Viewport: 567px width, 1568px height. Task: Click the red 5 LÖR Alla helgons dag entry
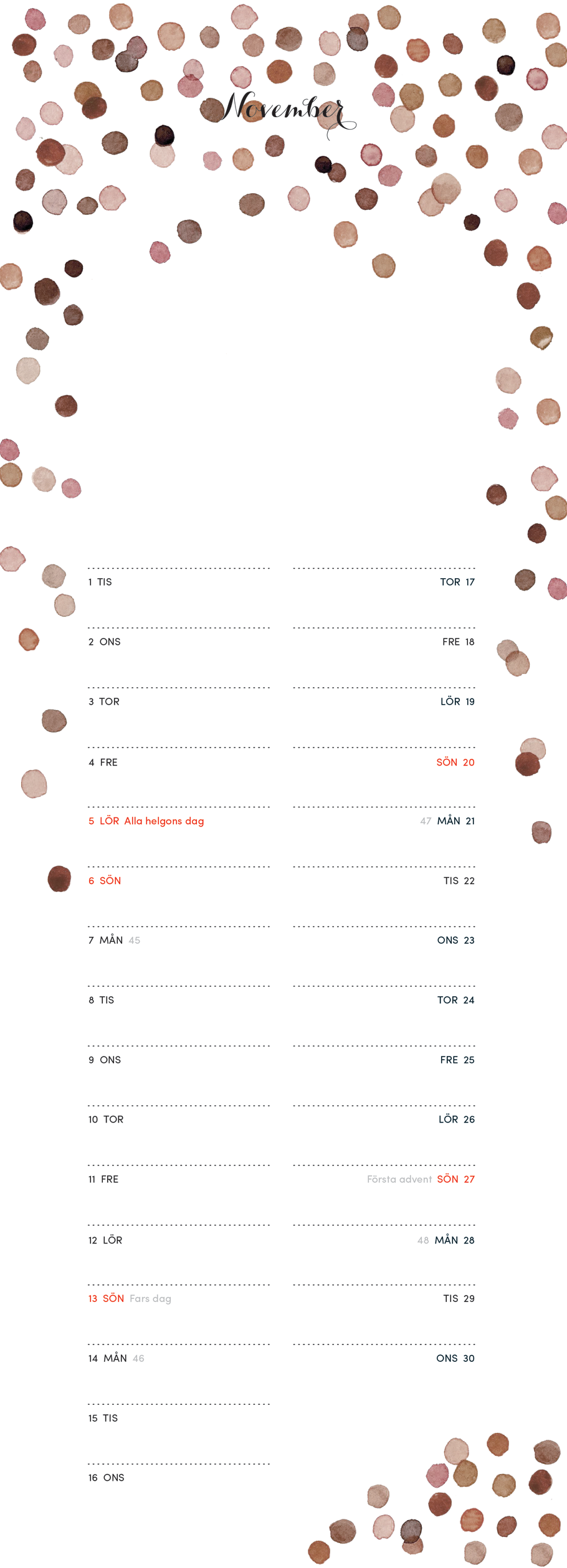(x=146, y=821)
